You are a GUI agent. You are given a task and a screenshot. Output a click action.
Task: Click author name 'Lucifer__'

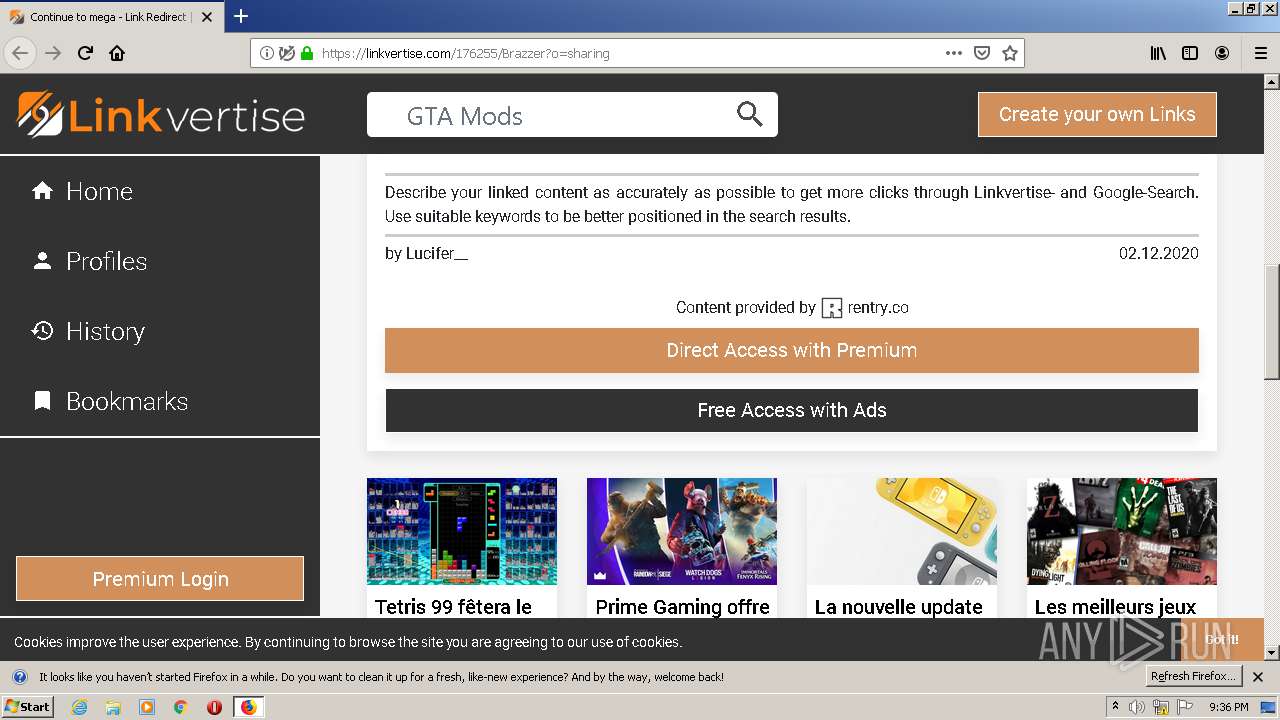[x=437, y=254]
